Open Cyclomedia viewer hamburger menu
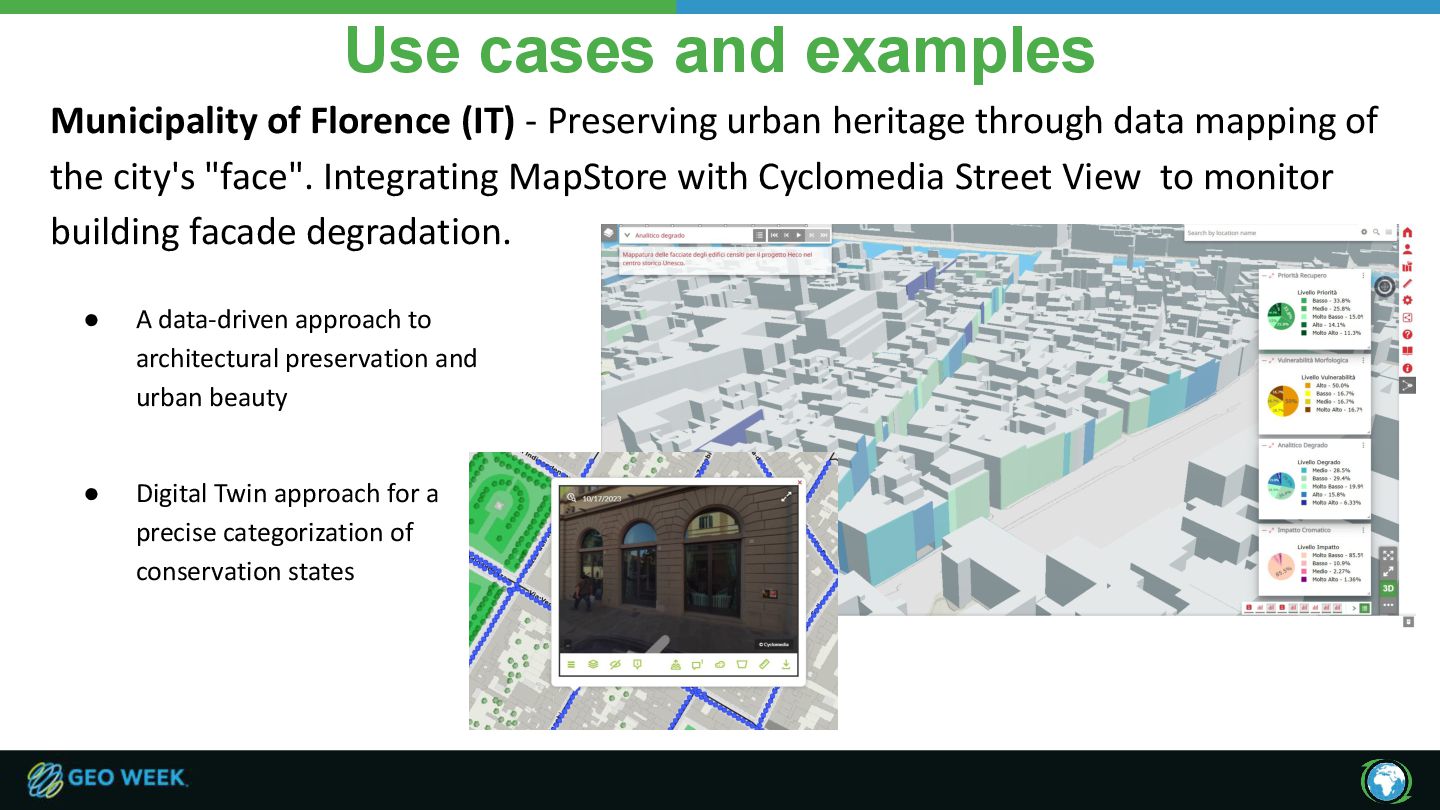Image resolution: width=1440 pixels, height=810 pixels. click(x=571, y=665)
